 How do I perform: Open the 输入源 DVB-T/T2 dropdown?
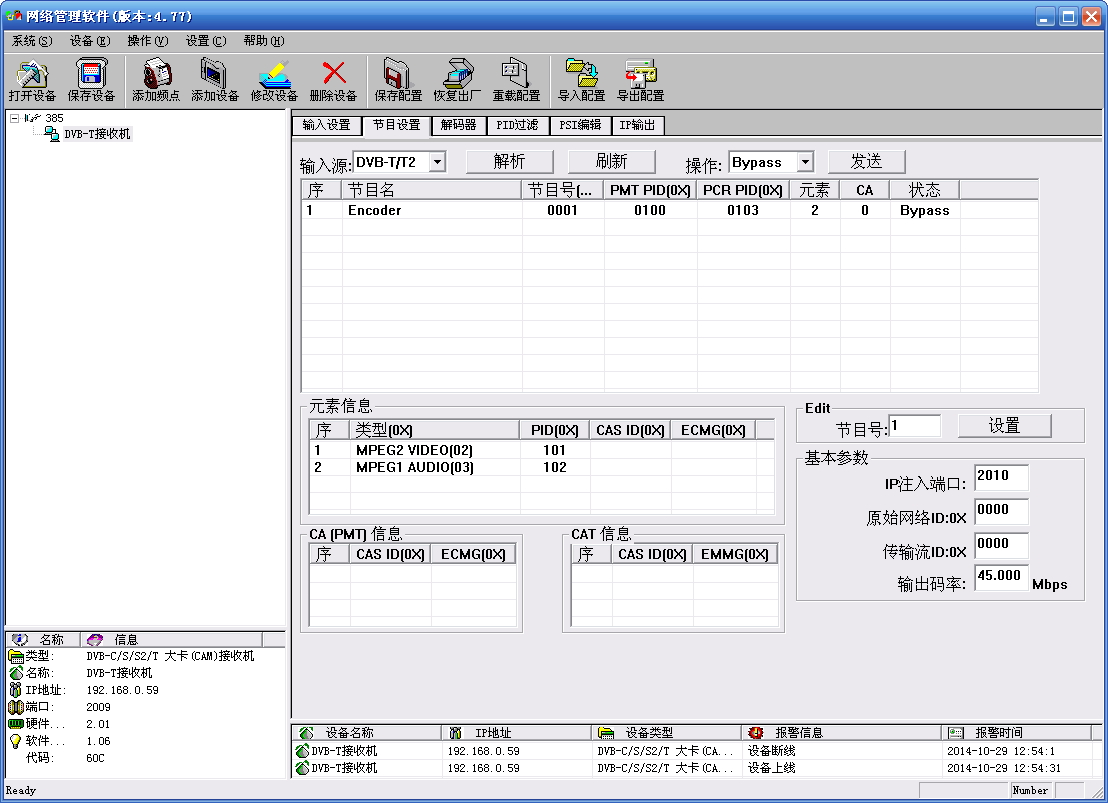(x=437, y=162)
